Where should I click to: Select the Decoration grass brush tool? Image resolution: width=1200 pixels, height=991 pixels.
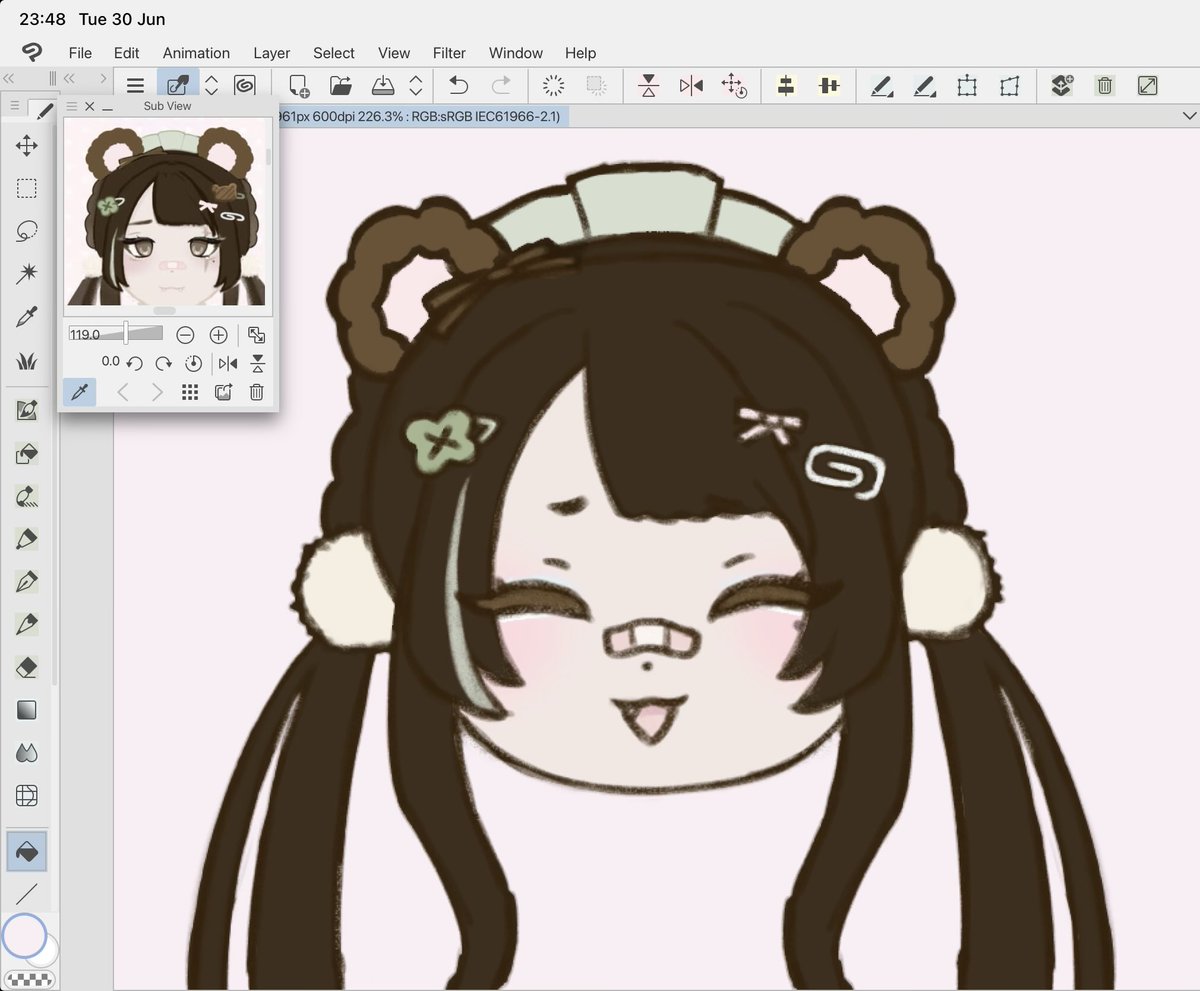click(27, 361)
